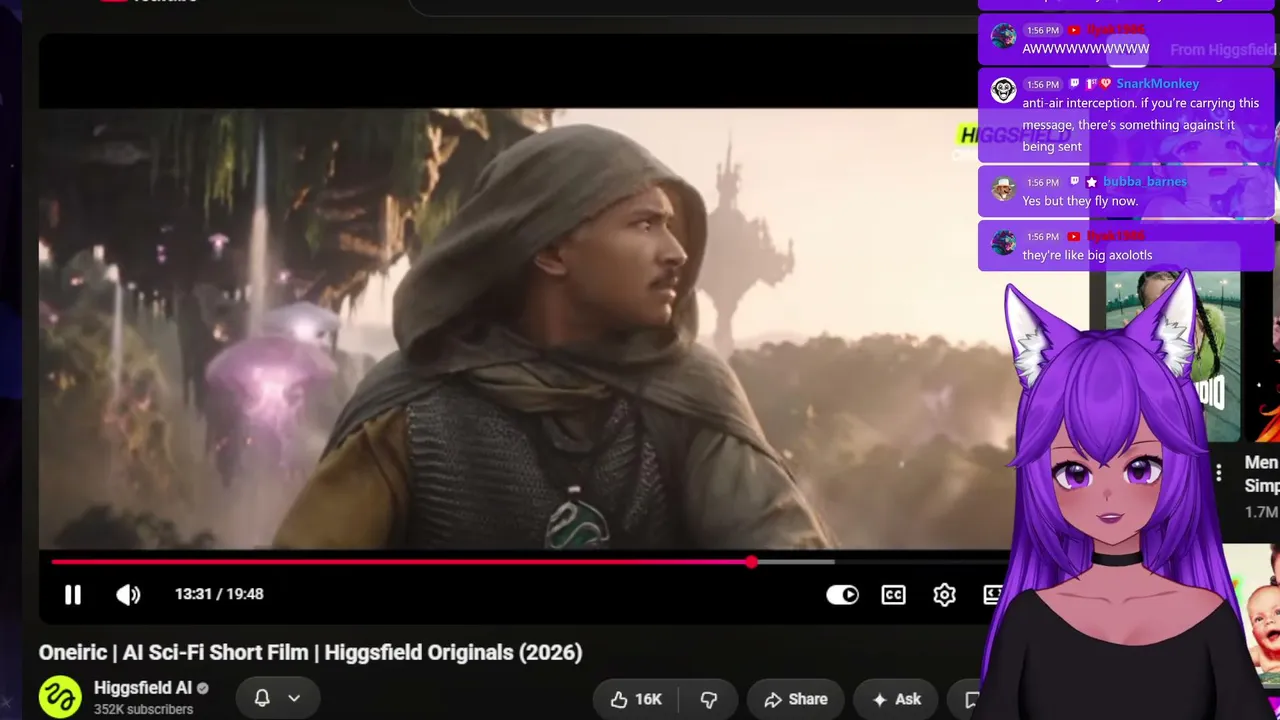Mute the video volume speaker icon
This screenshot has width=1280, height=720.
point(128,595)
